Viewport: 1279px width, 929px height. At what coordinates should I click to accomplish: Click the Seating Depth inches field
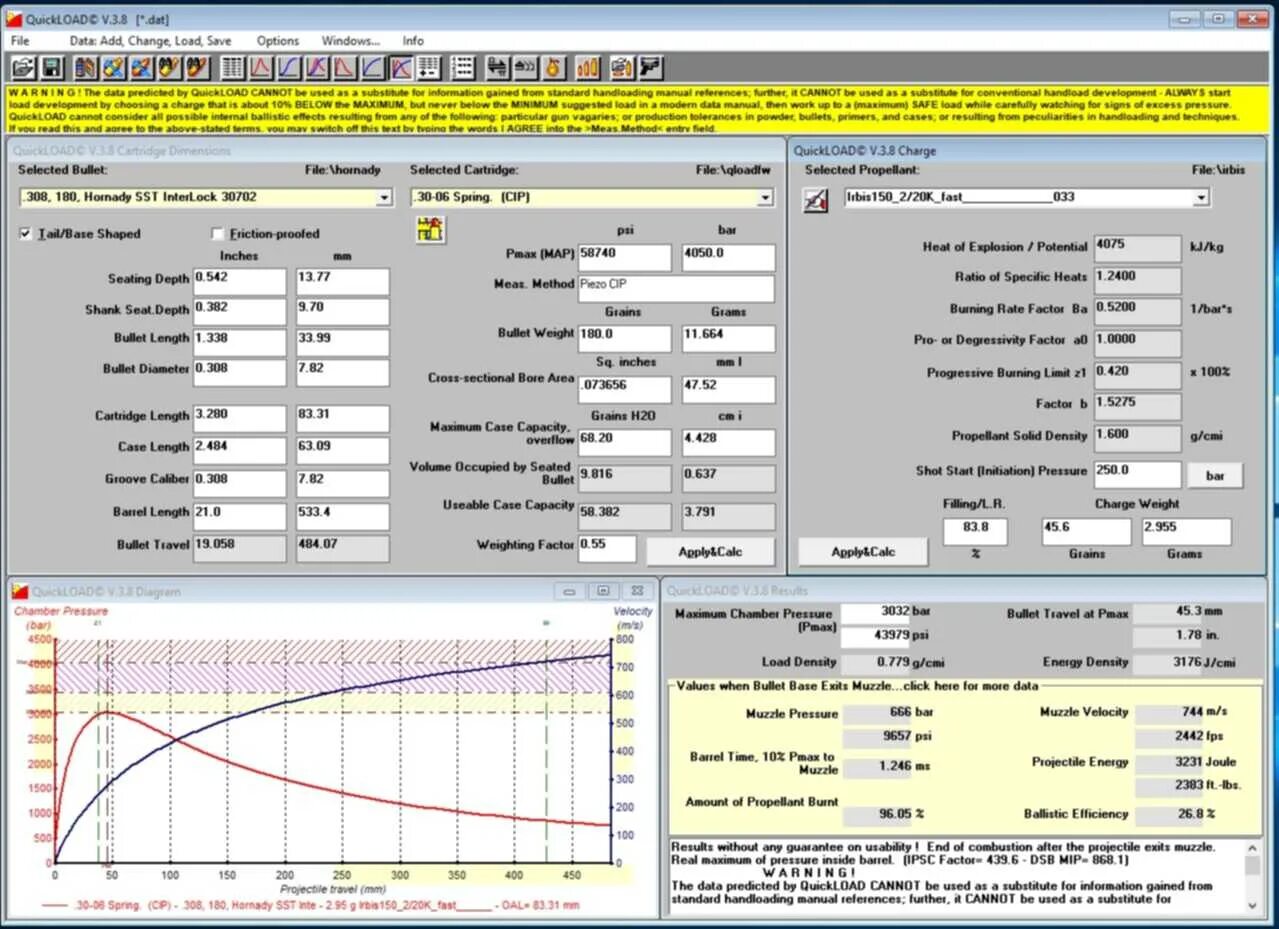coord(239,281)
